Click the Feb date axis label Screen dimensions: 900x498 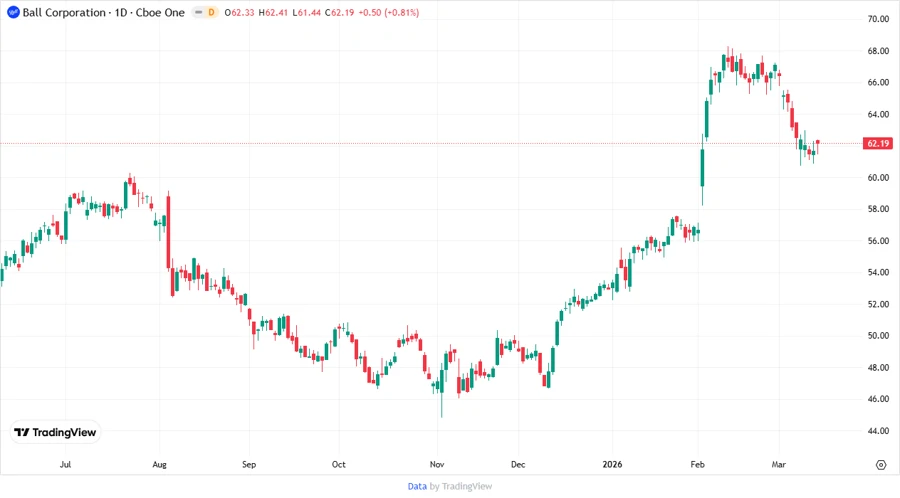click(x=697, y=464)
